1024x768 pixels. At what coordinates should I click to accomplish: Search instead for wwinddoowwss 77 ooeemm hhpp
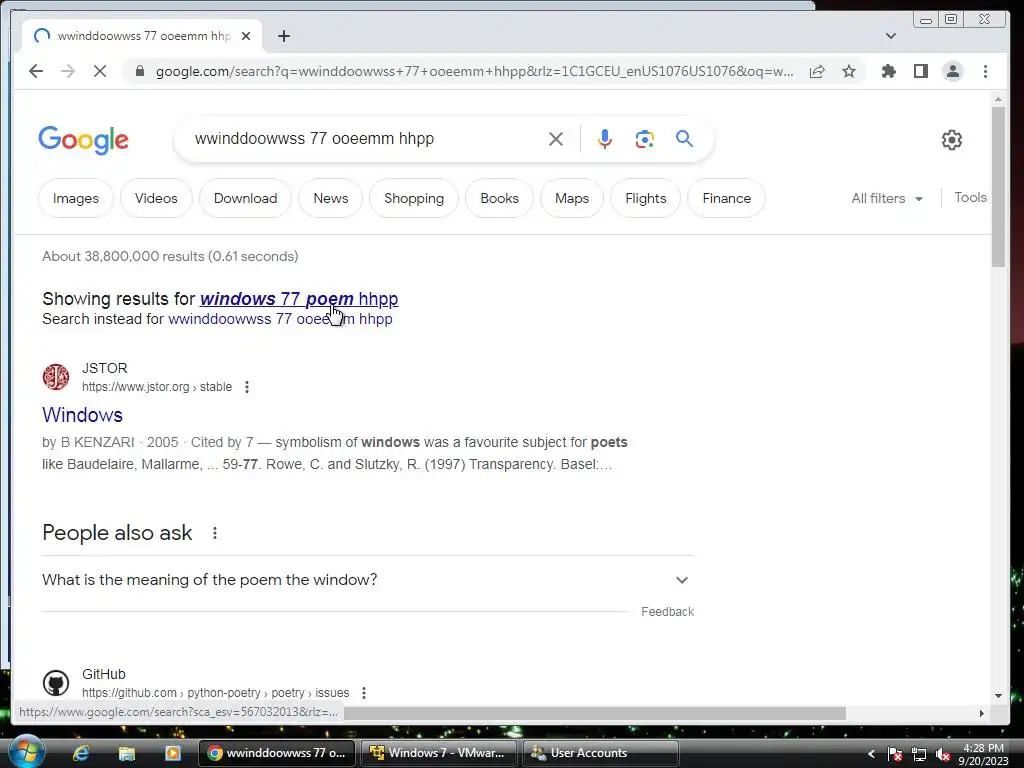tap(280, 319)
